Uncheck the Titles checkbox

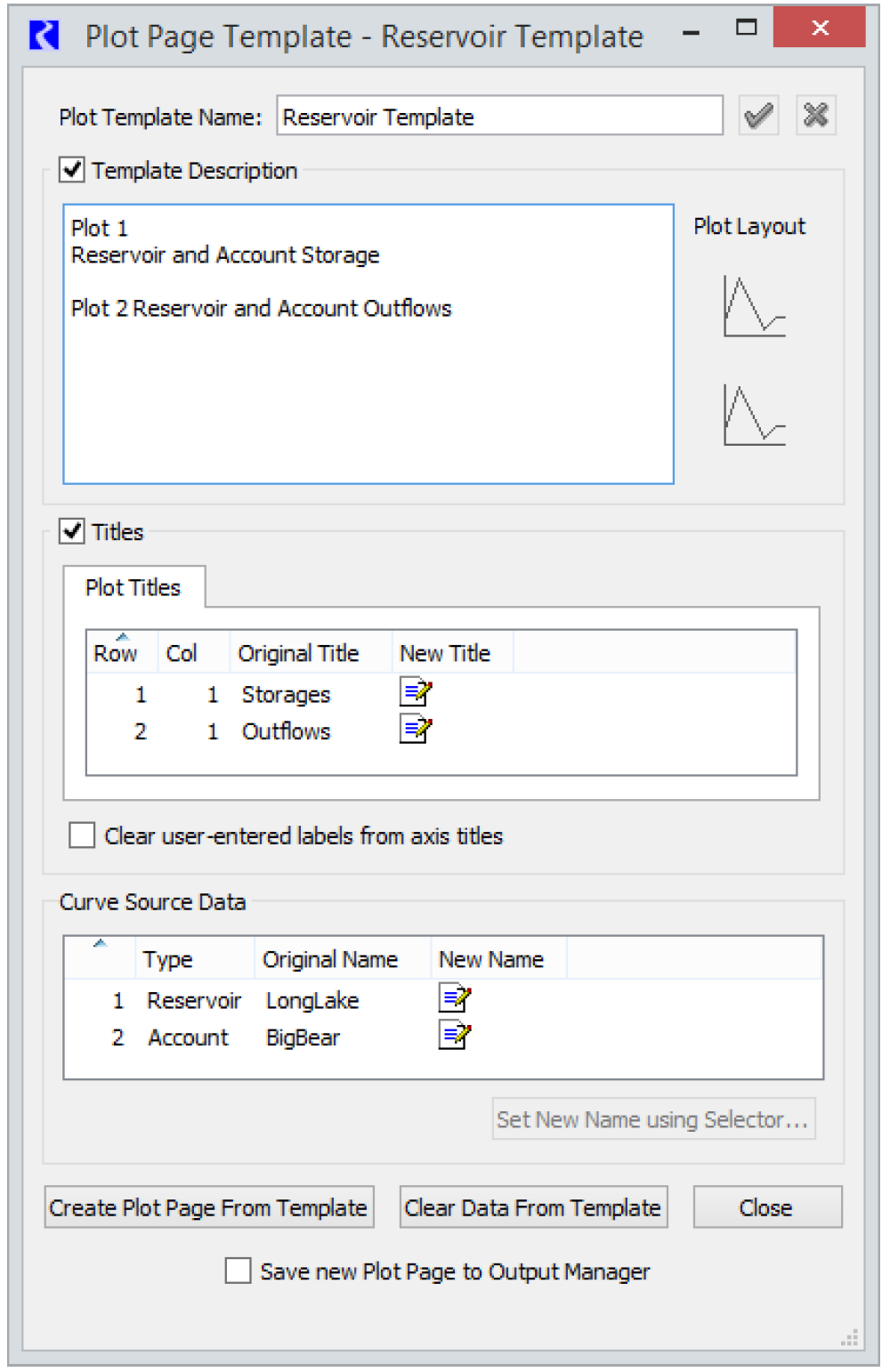coord(72,531)
